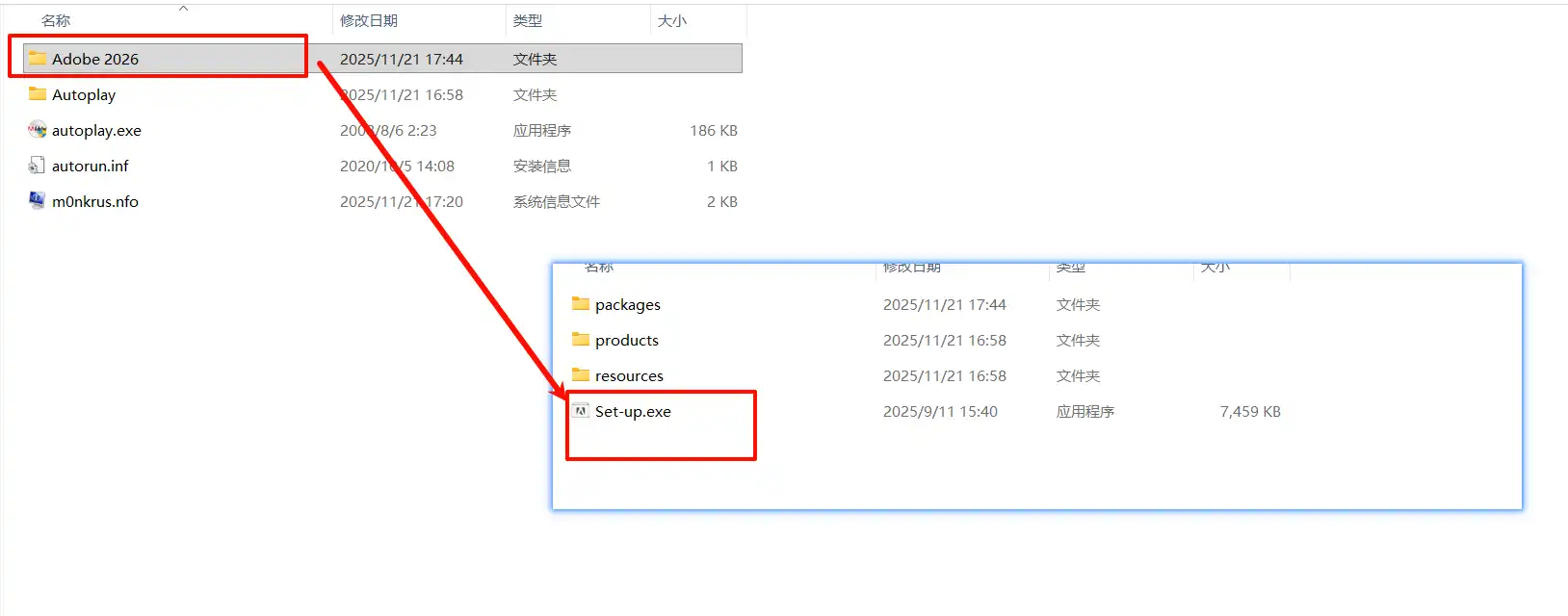This screenshot has height=616, width=1568.
Task: Click the Set-up.exe Adobe icon
Action: pyautogui.click(x=581, y=411)
